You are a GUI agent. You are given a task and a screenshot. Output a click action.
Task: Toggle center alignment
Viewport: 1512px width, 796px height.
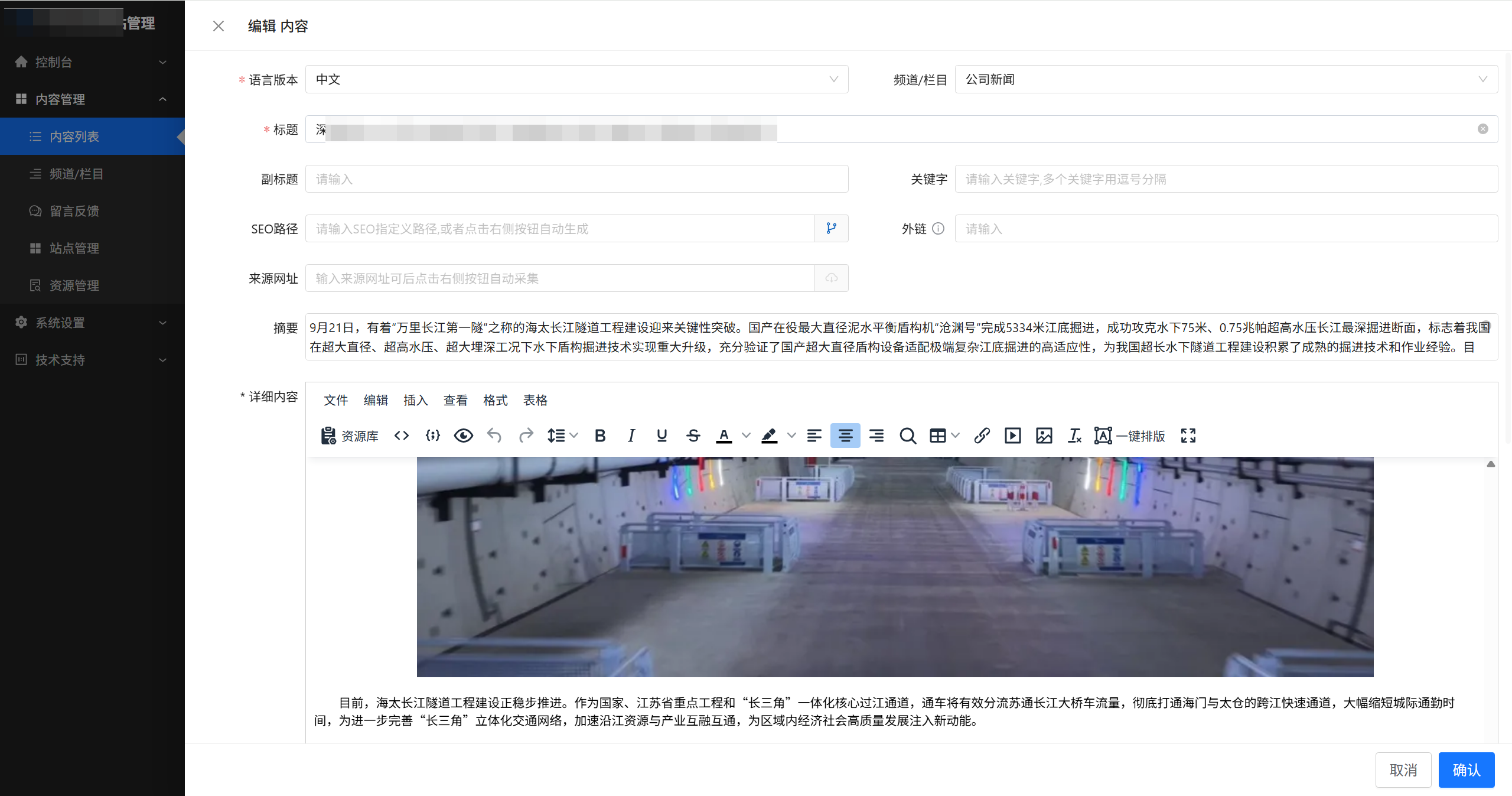pos(845,436)
